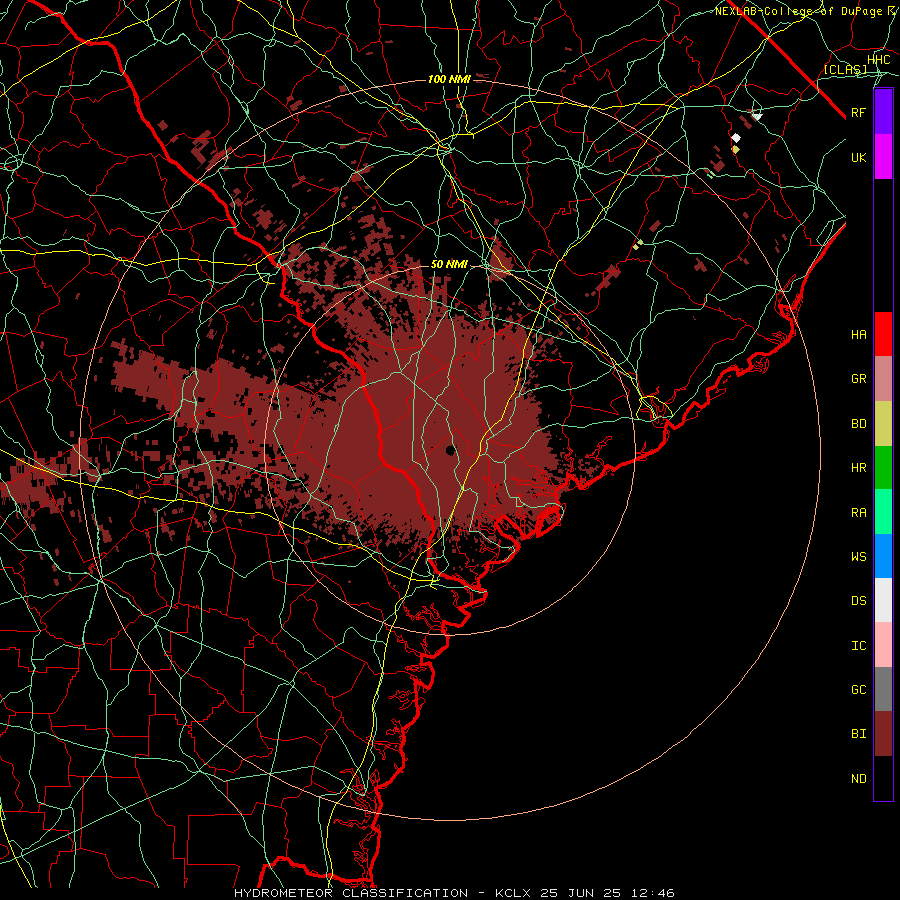Click the WS legend label
This screenshot has height=900, width=900.
(858, 556)
